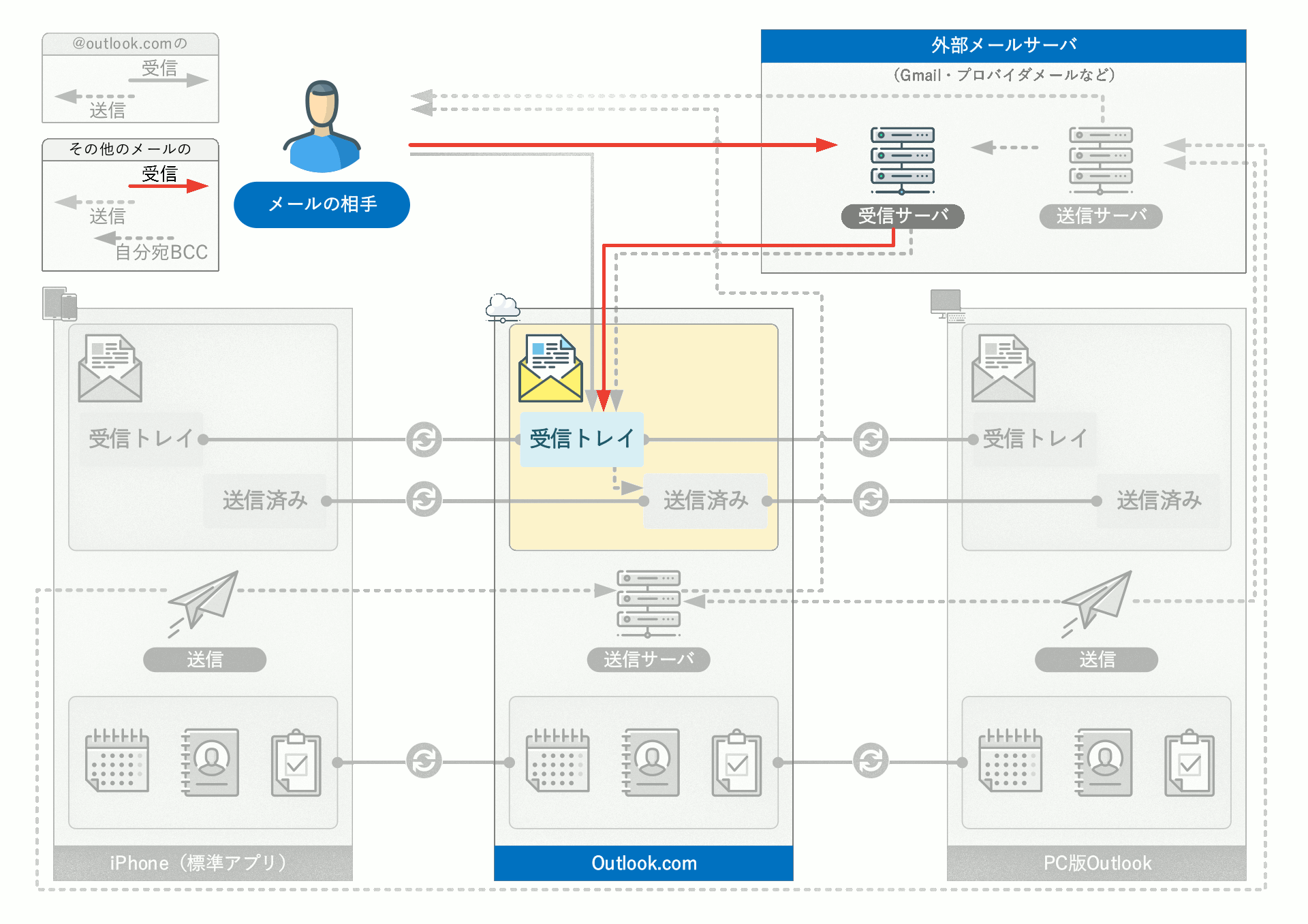Screen dimensions: 1308x924
Task: Click the mail contact person icon
Action: click(x=322, y=127)
